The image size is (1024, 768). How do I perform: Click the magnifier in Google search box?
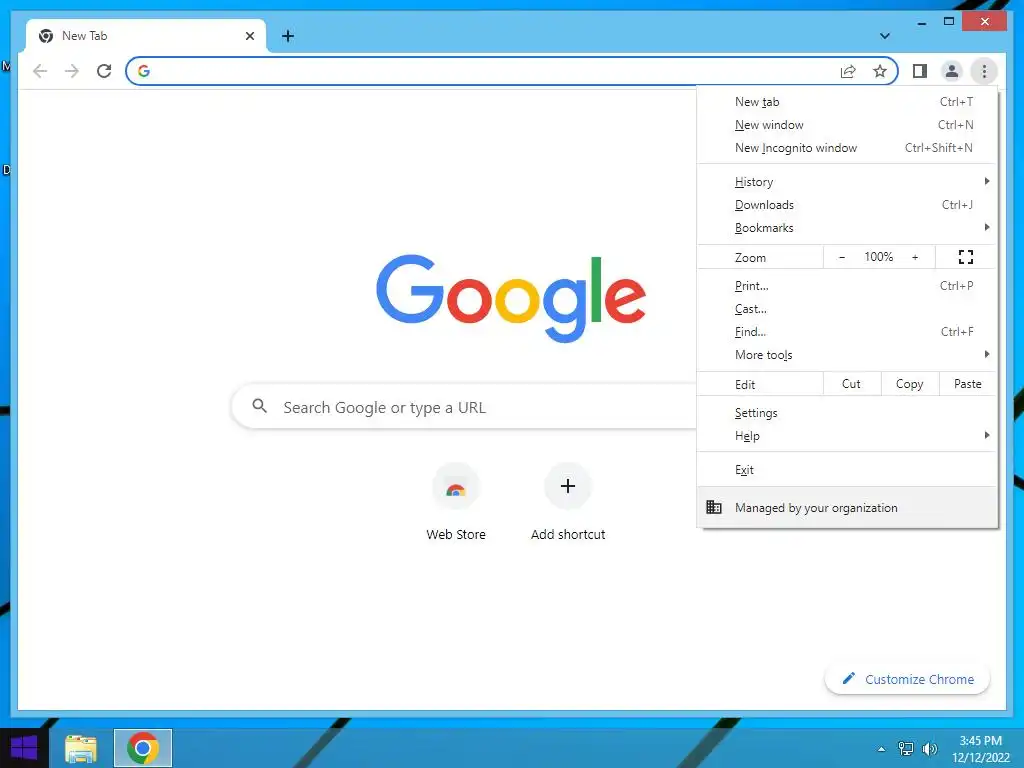coord(259,406)
